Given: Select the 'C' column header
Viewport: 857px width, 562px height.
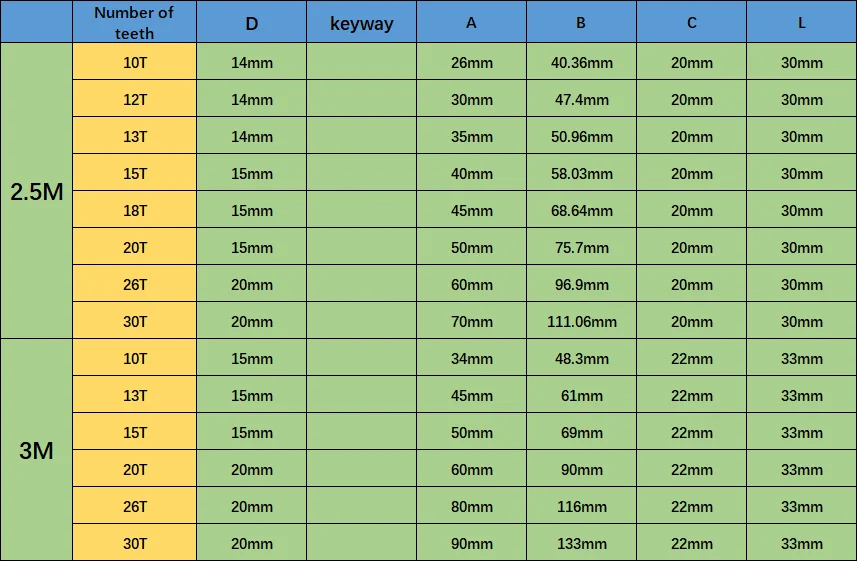Looking at the screenshot, I should tap(691, 22).
